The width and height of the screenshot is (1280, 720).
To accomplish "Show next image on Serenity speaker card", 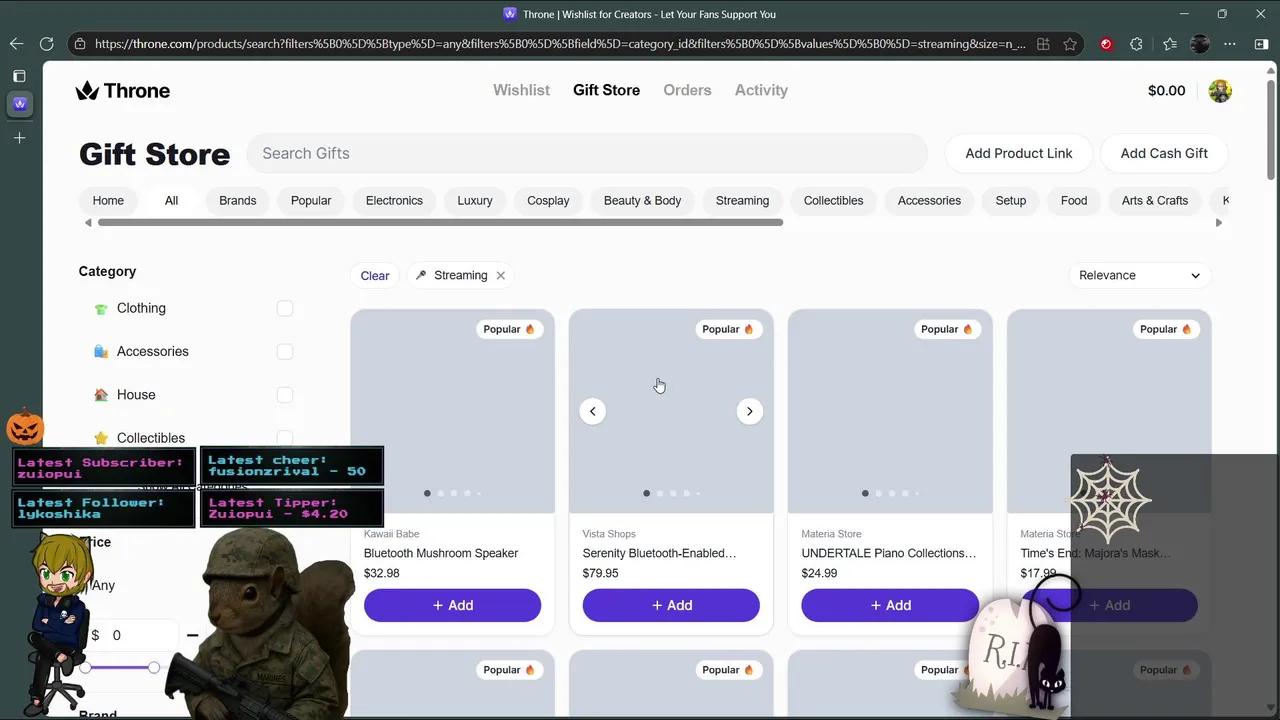I will 749,411.
